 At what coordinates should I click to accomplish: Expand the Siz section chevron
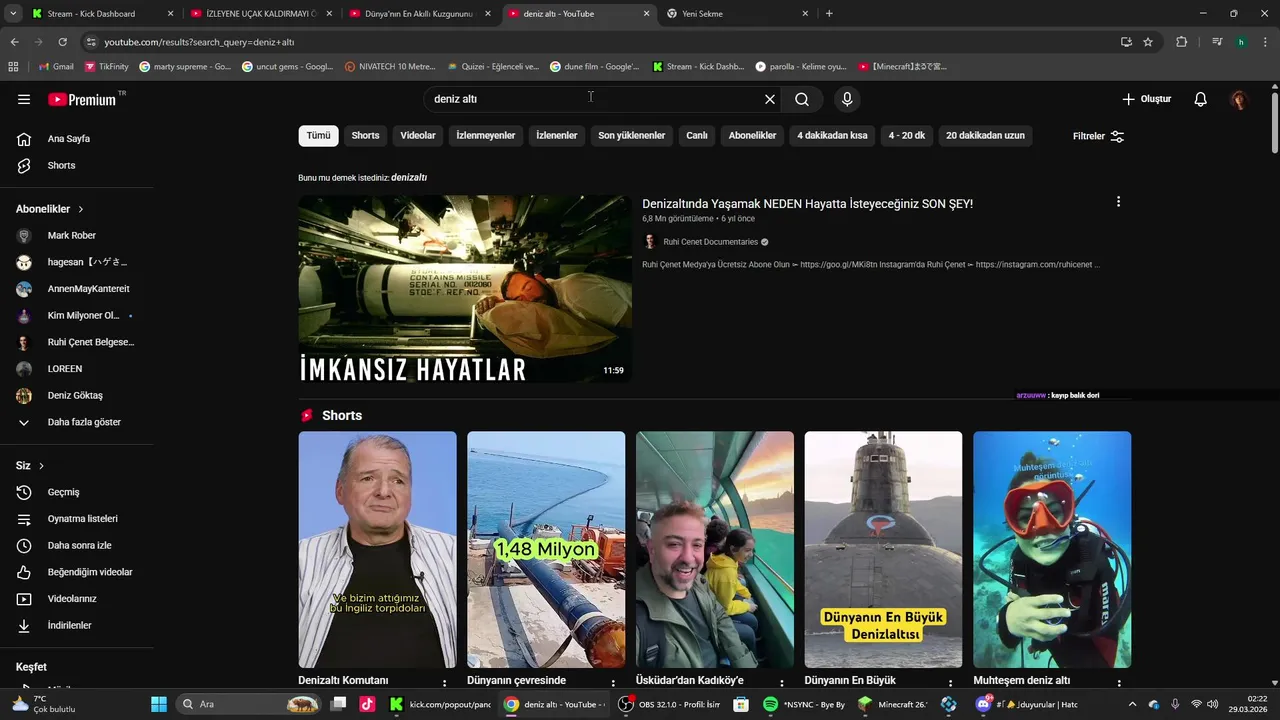pos(41,466)
